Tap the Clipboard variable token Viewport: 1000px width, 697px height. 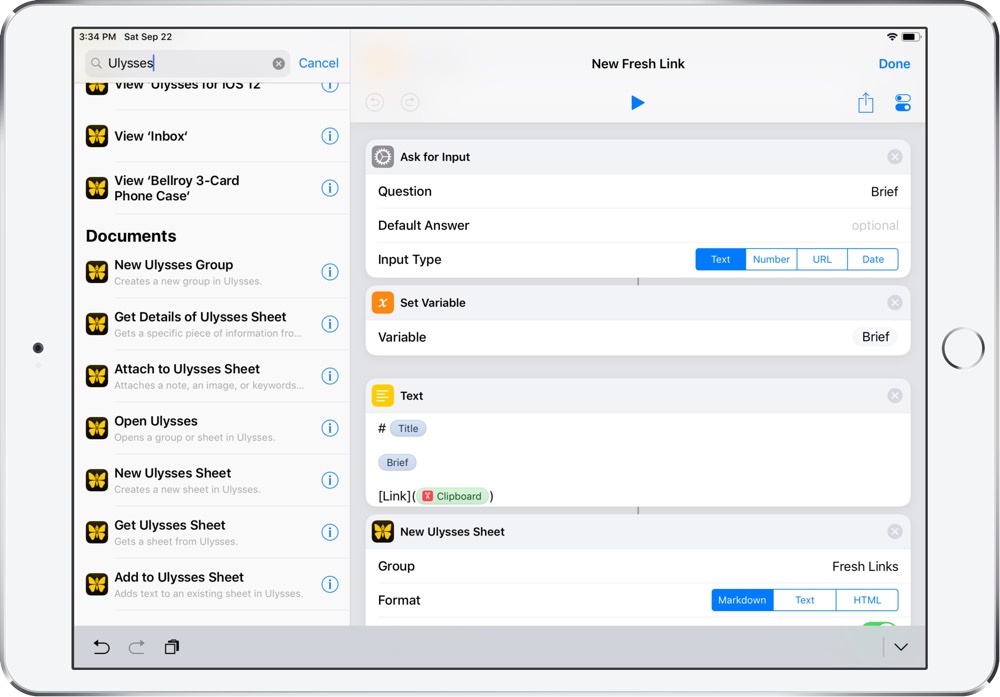[453, 496]
